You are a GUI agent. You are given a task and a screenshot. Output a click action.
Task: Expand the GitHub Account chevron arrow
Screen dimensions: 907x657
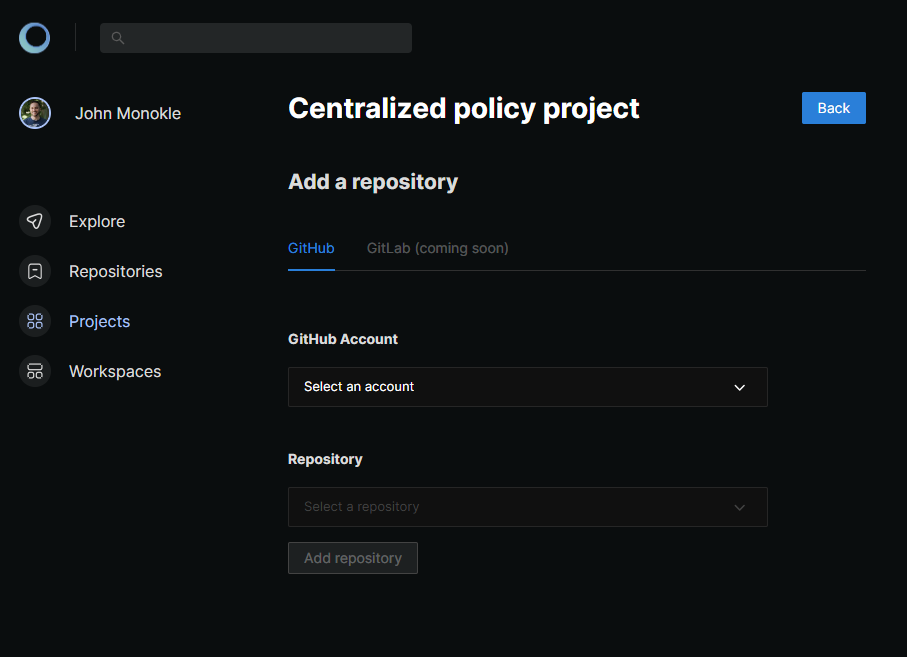coord(740,387)
